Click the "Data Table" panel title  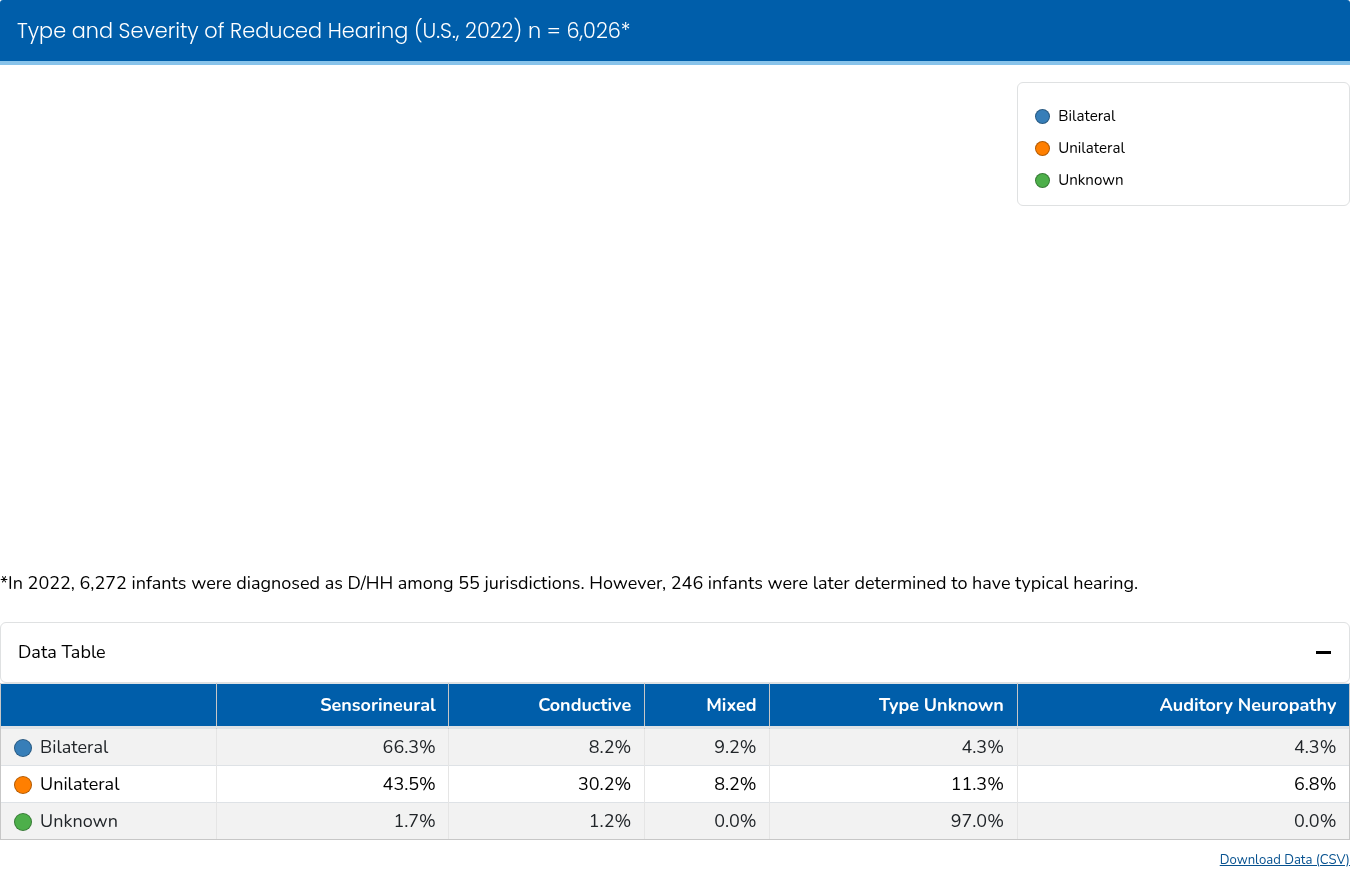click(x=62, y=652)
